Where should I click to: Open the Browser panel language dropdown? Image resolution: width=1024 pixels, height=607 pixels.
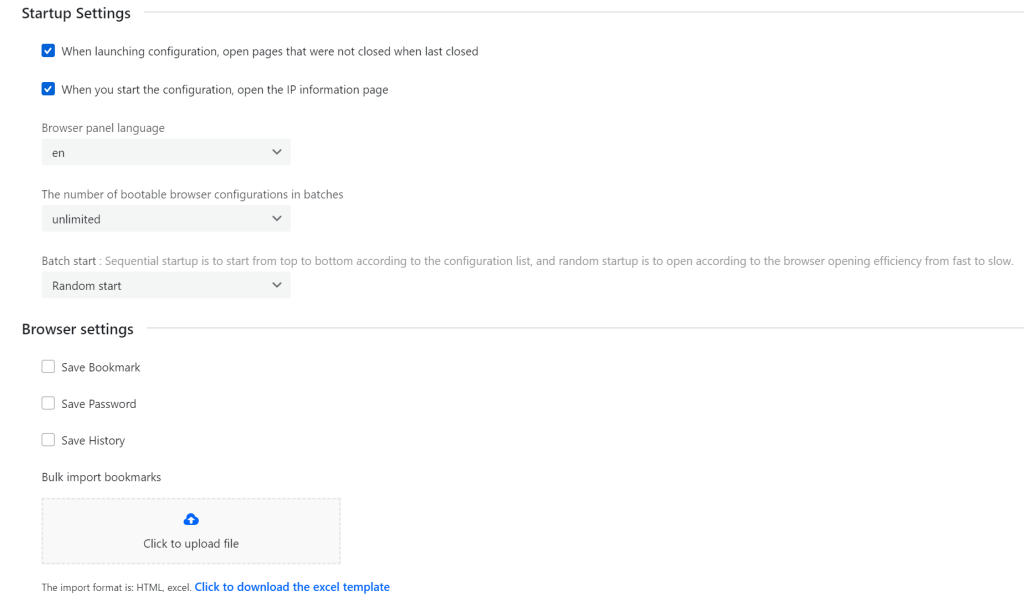click(x=166, y=152)
